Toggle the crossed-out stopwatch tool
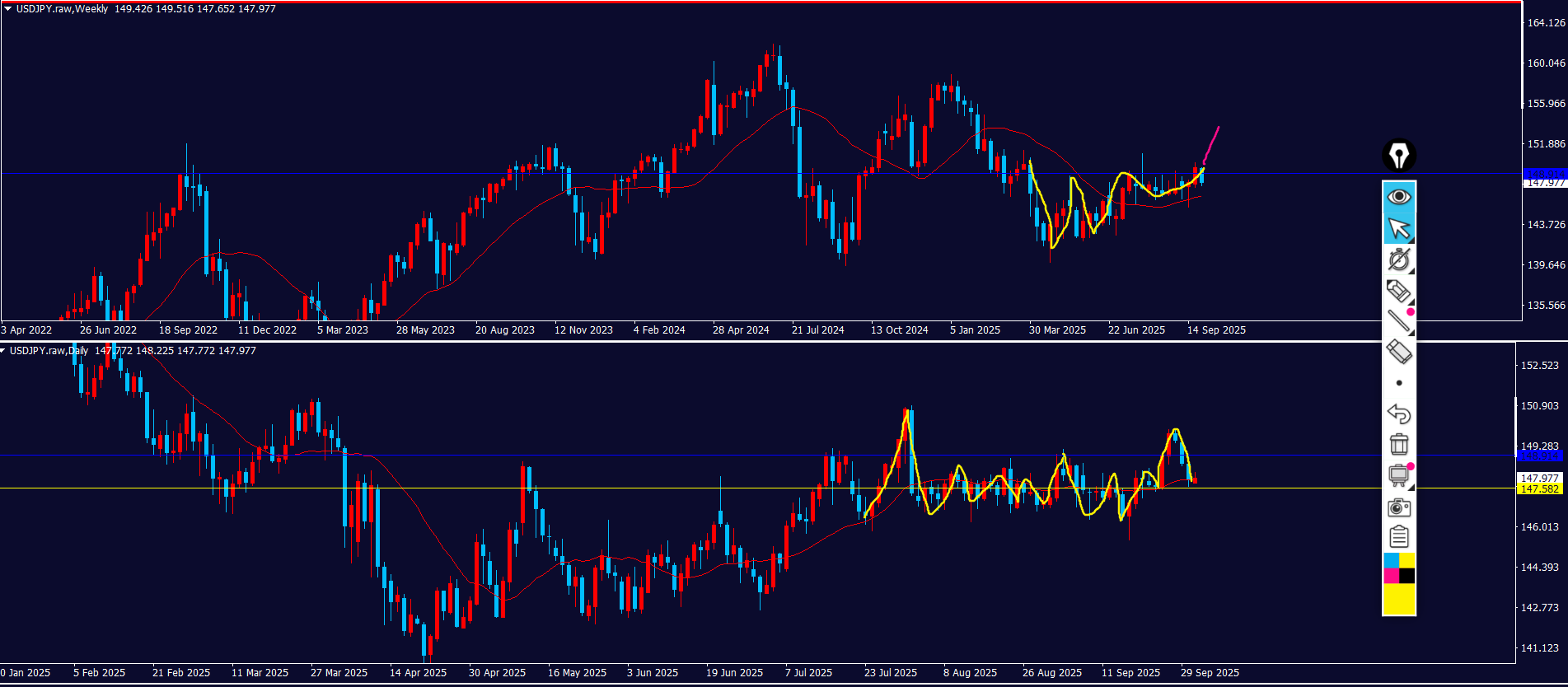The height and width of the screenshot is (687, 1568). point(1398,259)
